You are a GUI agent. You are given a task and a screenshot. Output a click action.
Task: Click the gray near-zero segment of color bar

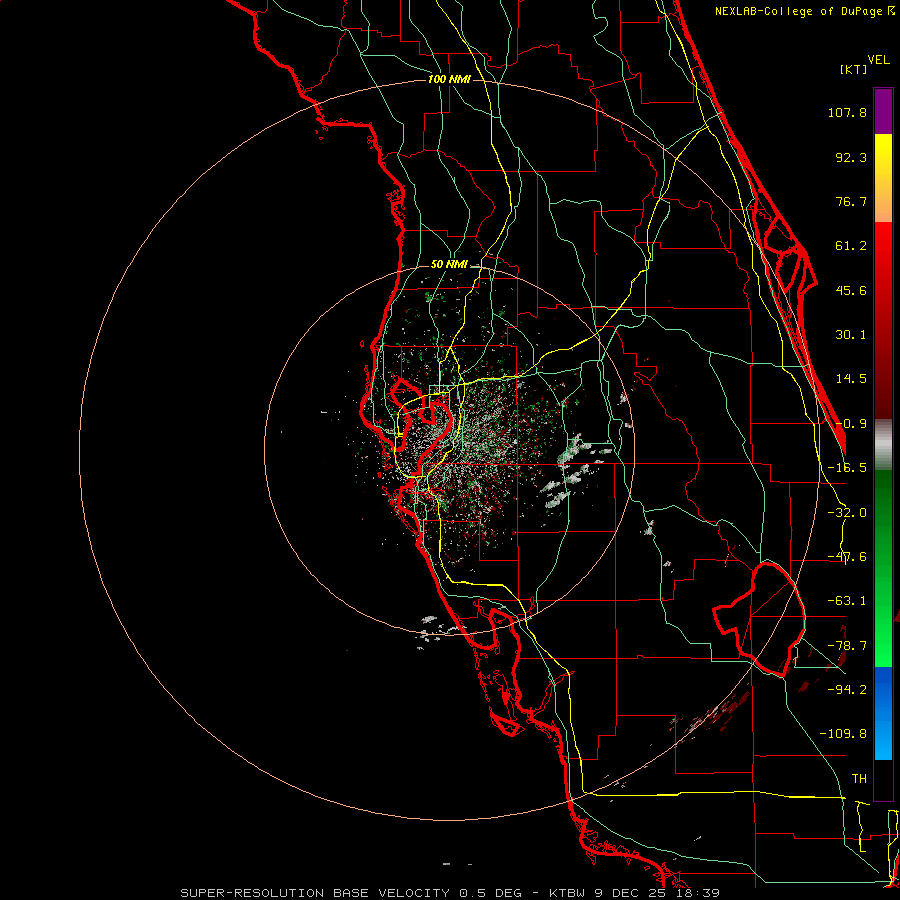pyautogui.click(x=883, y=445)
